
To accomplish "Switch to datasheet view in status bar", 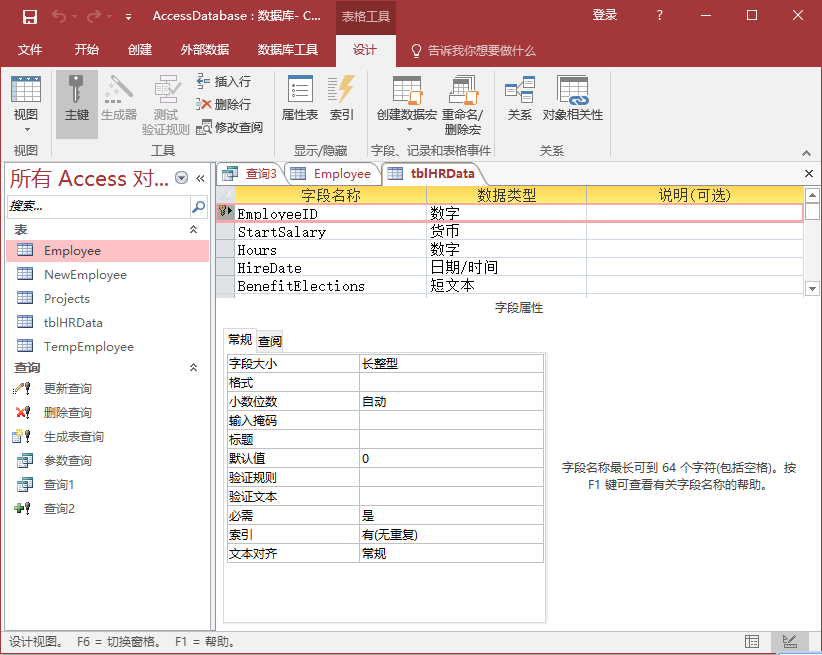I will pyautogui.click(x=752, y=641).
